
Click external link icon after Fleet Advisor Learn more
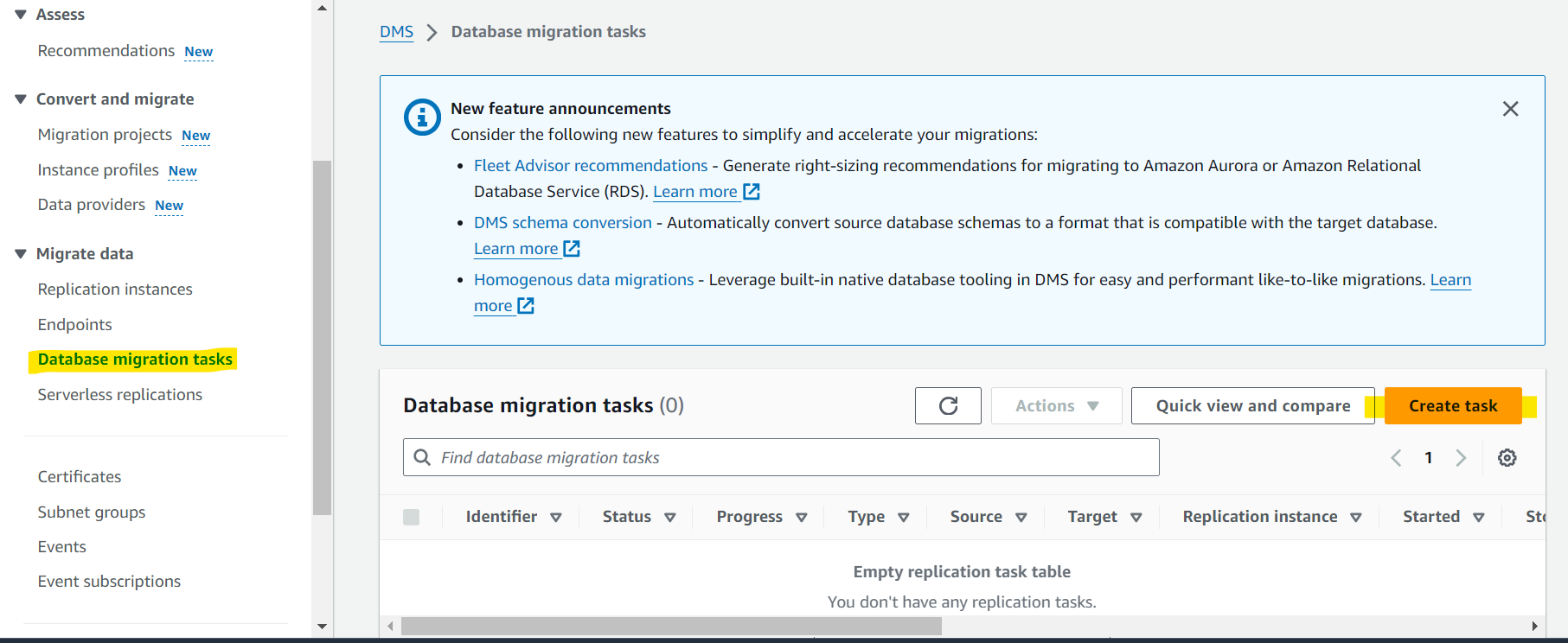752,192
